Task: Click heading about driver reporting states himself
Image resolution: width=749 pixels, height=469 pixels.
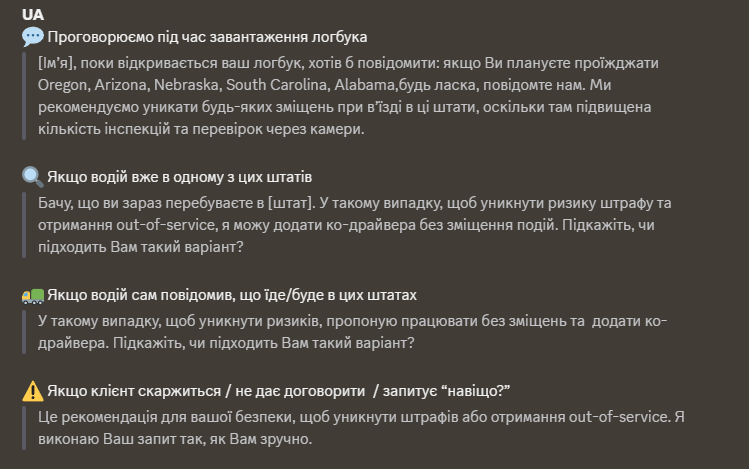Action: pos(232,295)
